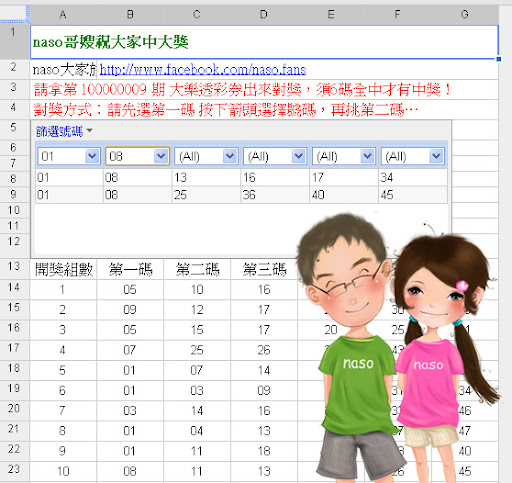The height and width of the screenshot is (483, 512).
Task: Open the fourth filter dropdown set to (All)
Action: click(x=275, y=156)
